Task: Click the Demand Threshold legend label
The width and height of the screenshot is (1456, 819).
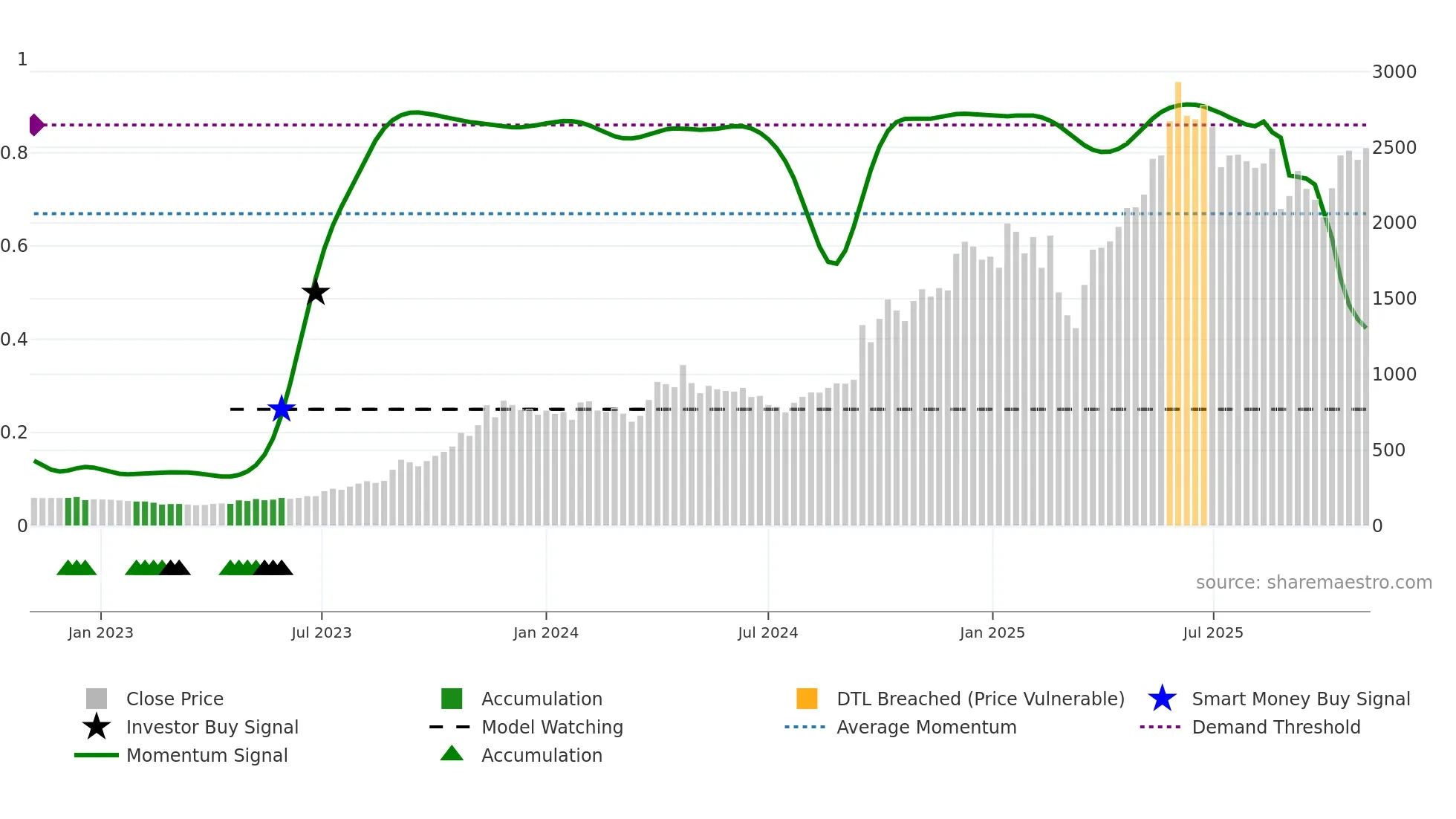Action: [1275, 727]
